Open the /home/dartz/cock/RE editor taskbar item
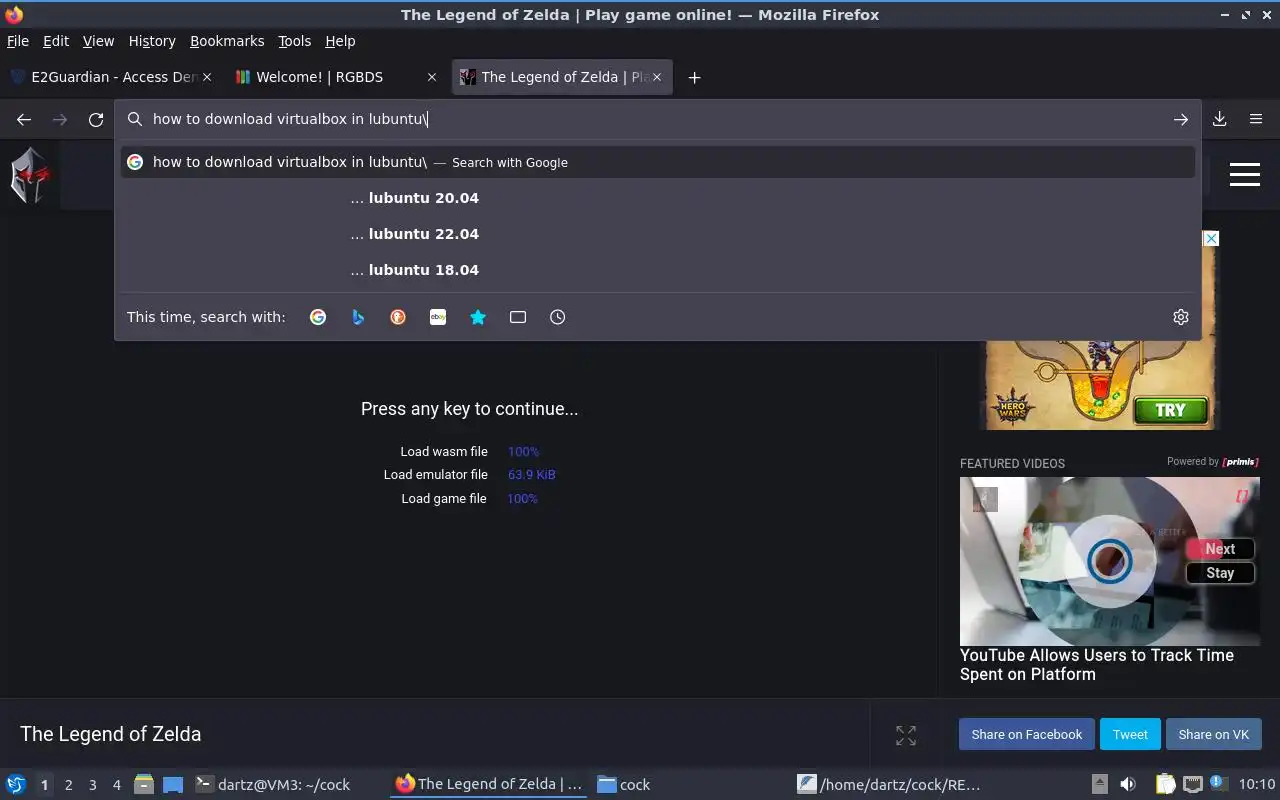Viewport: 1280px width, 800px height. click(x=889, y=785)
